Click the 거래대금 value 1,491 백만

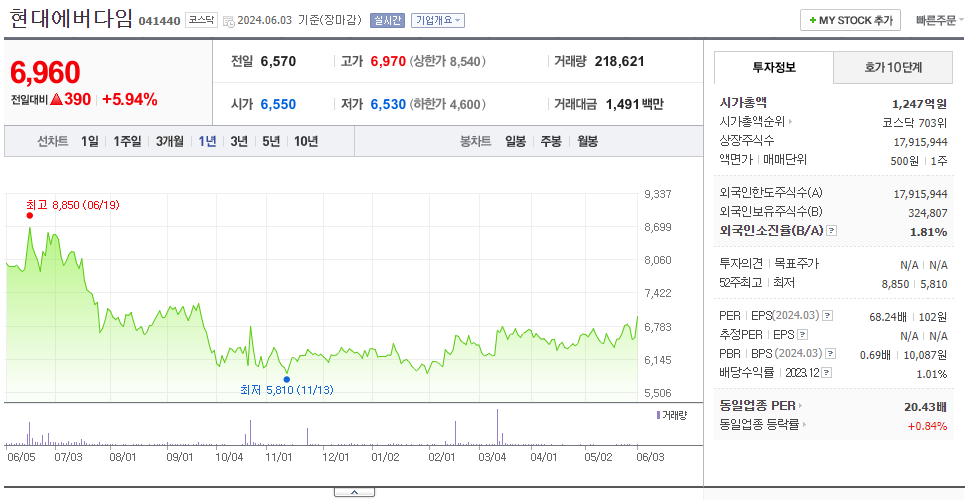coord(635,104)
